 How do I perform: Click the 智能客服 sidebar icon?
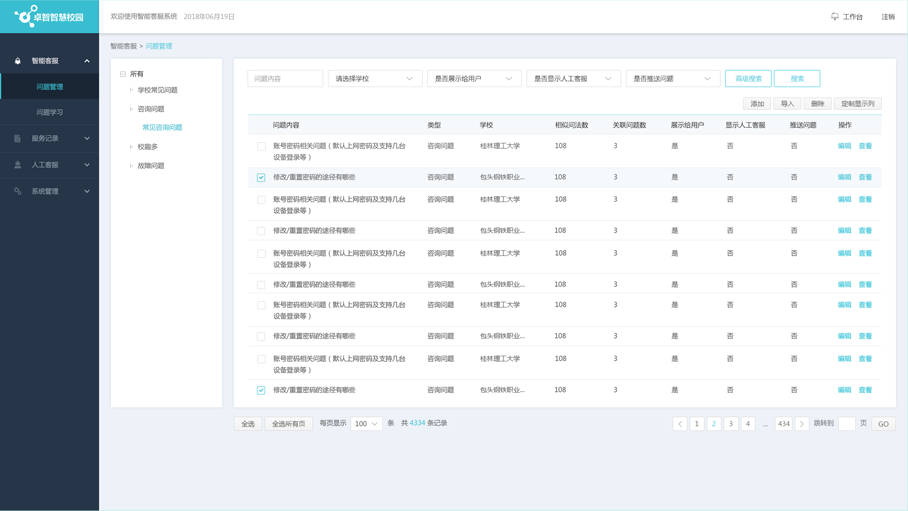coord(17,61)
